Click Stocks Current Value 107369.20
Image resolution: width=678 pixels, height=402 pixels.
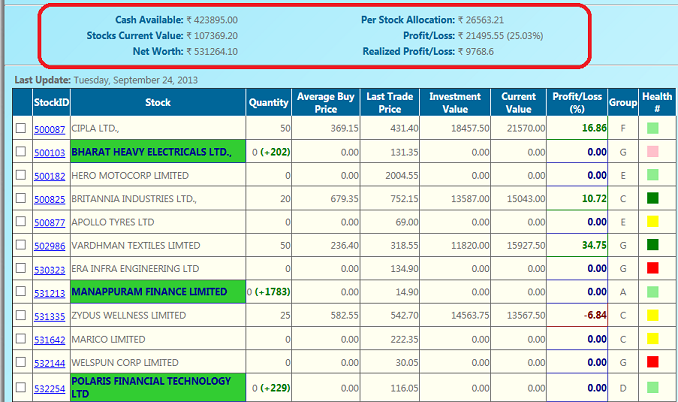pos(212,35)
